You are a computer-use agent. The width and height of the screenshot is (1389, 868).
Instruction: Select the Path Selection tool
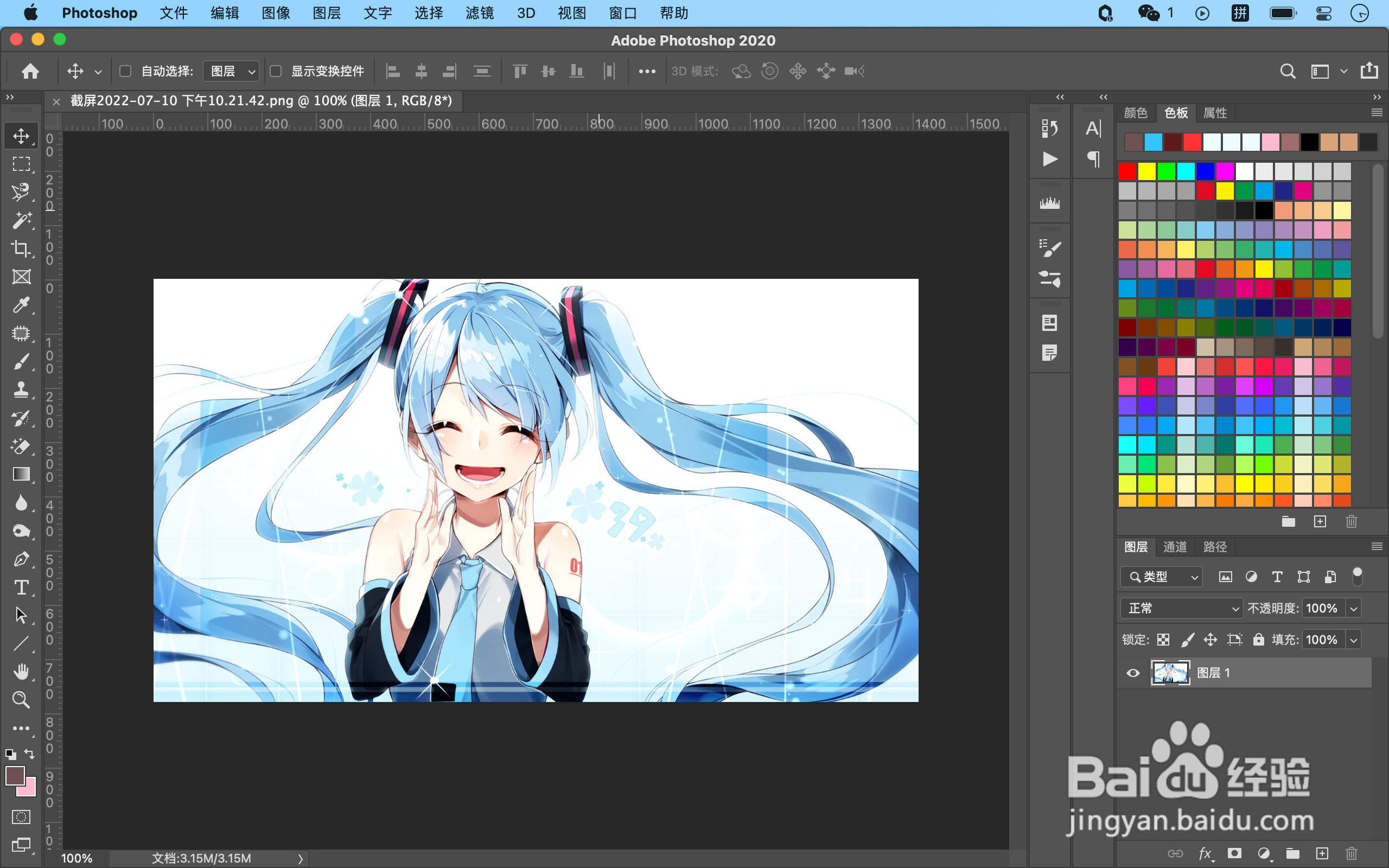point(21,615)
